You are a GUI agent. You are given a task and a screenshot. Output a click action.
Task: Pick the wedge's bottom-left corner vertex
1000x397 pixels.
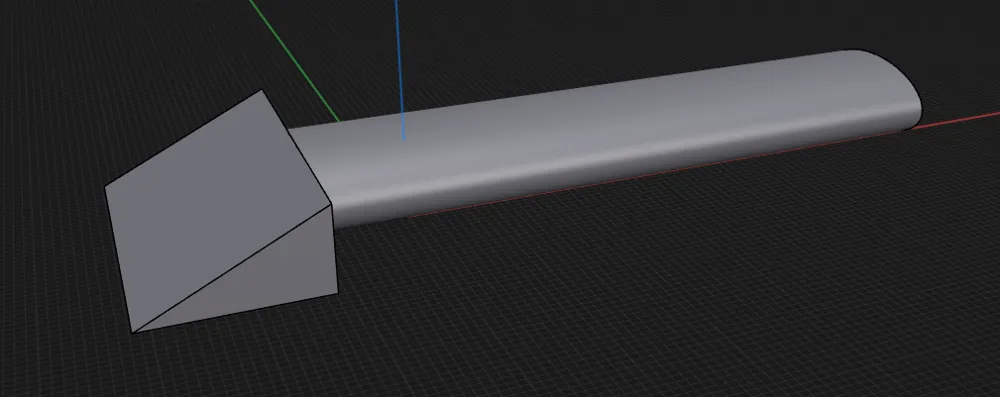(132, 332)
